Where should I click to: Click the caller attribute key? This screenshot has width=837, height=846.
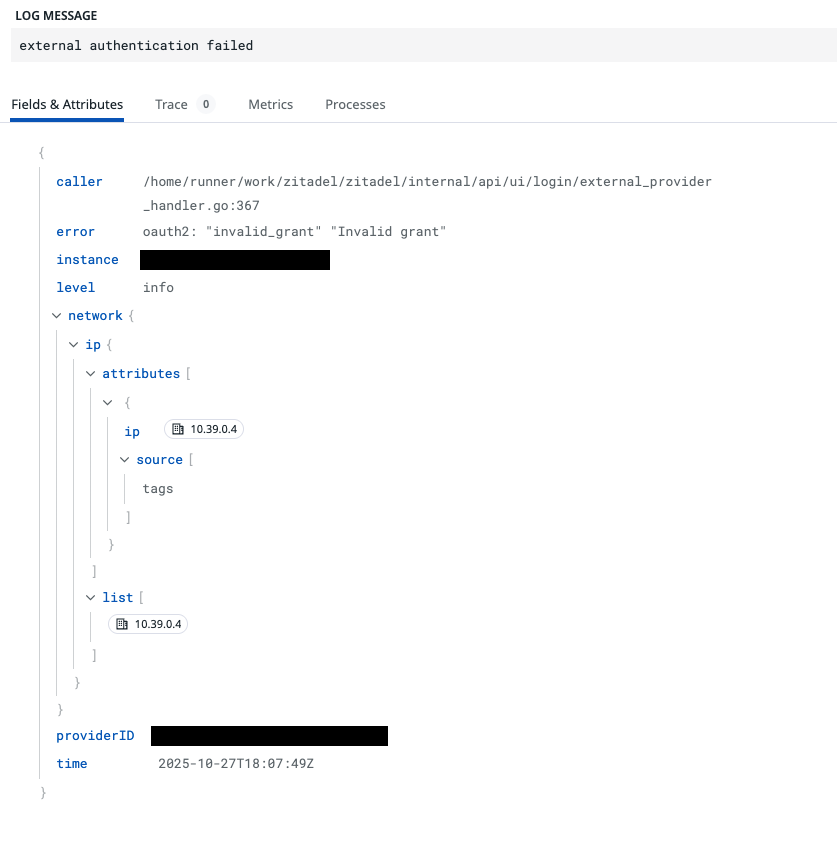[79, 182]
